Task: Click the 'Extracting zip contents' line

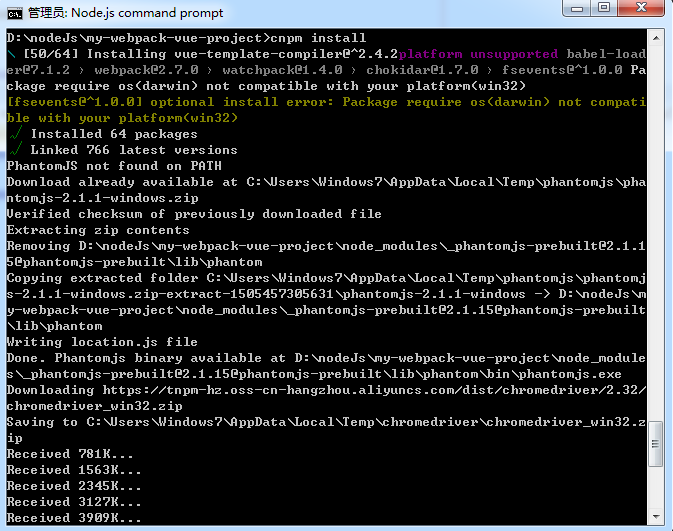Action: tap(98, 230)
